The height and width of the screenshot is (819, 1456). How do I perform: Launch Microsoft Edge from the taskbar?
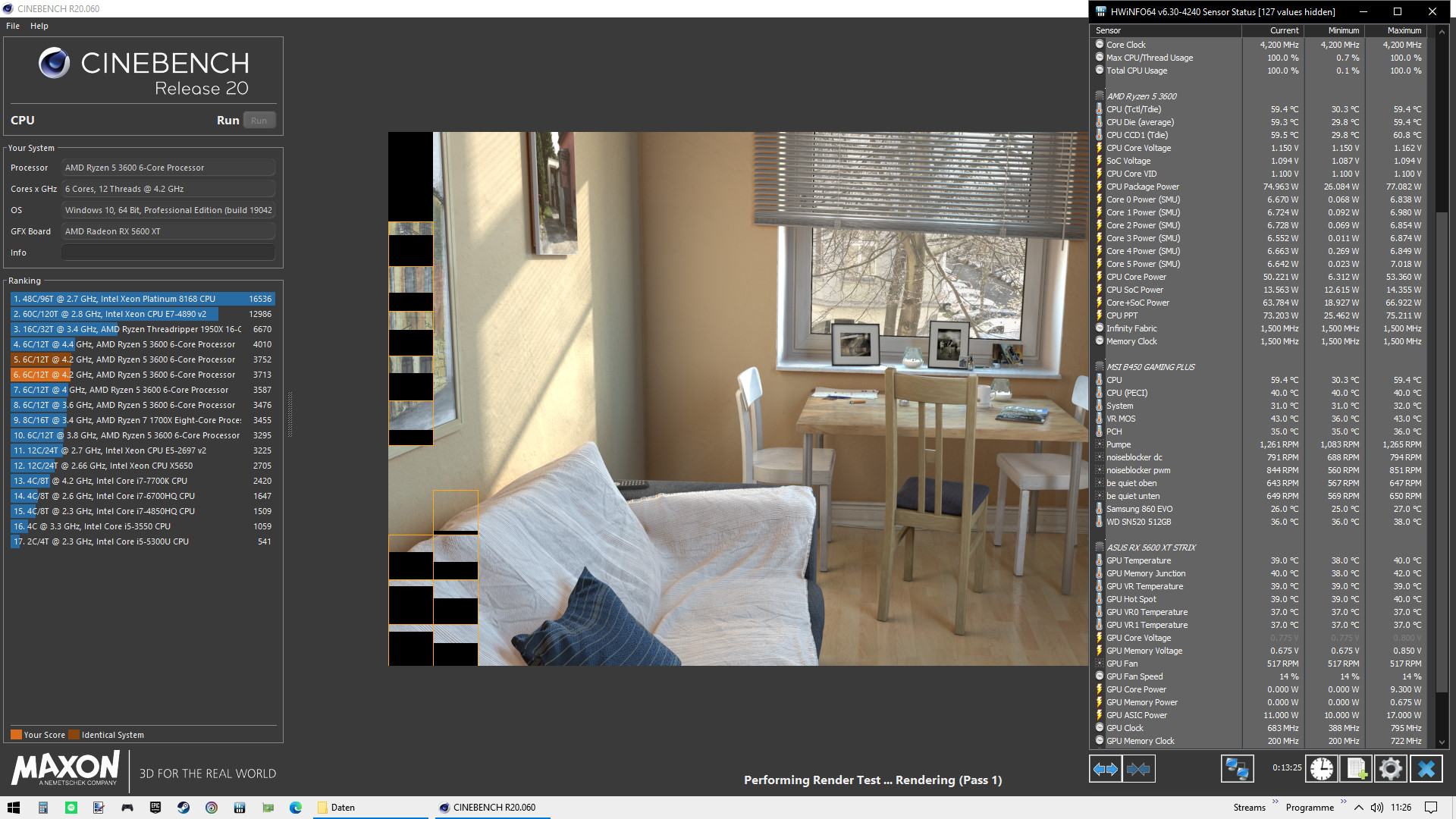pos(296,808)
